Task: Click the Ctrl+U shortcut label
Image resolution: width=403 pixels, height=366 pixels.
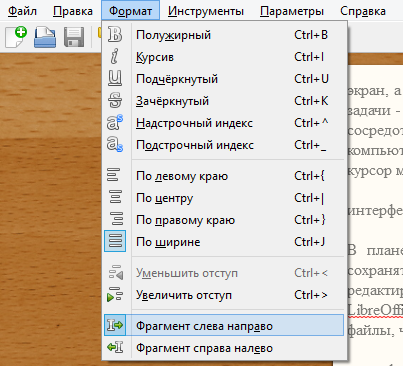Action: point(311,79)
